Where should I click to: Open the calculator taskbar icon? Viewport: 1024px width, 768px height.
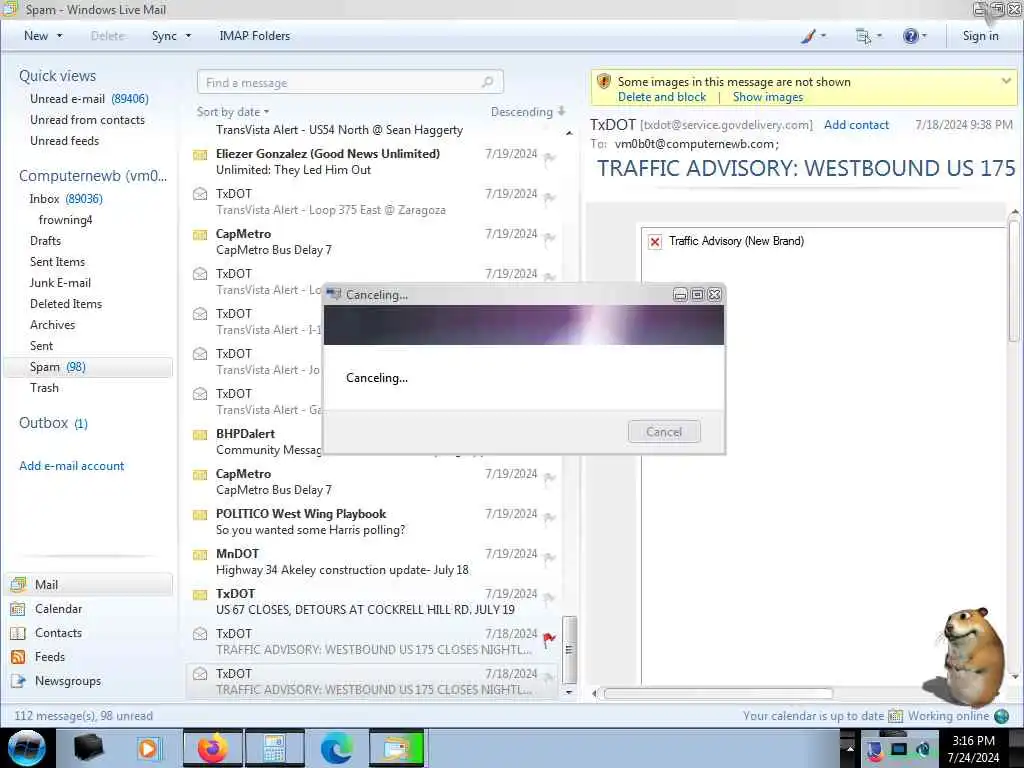274,748
